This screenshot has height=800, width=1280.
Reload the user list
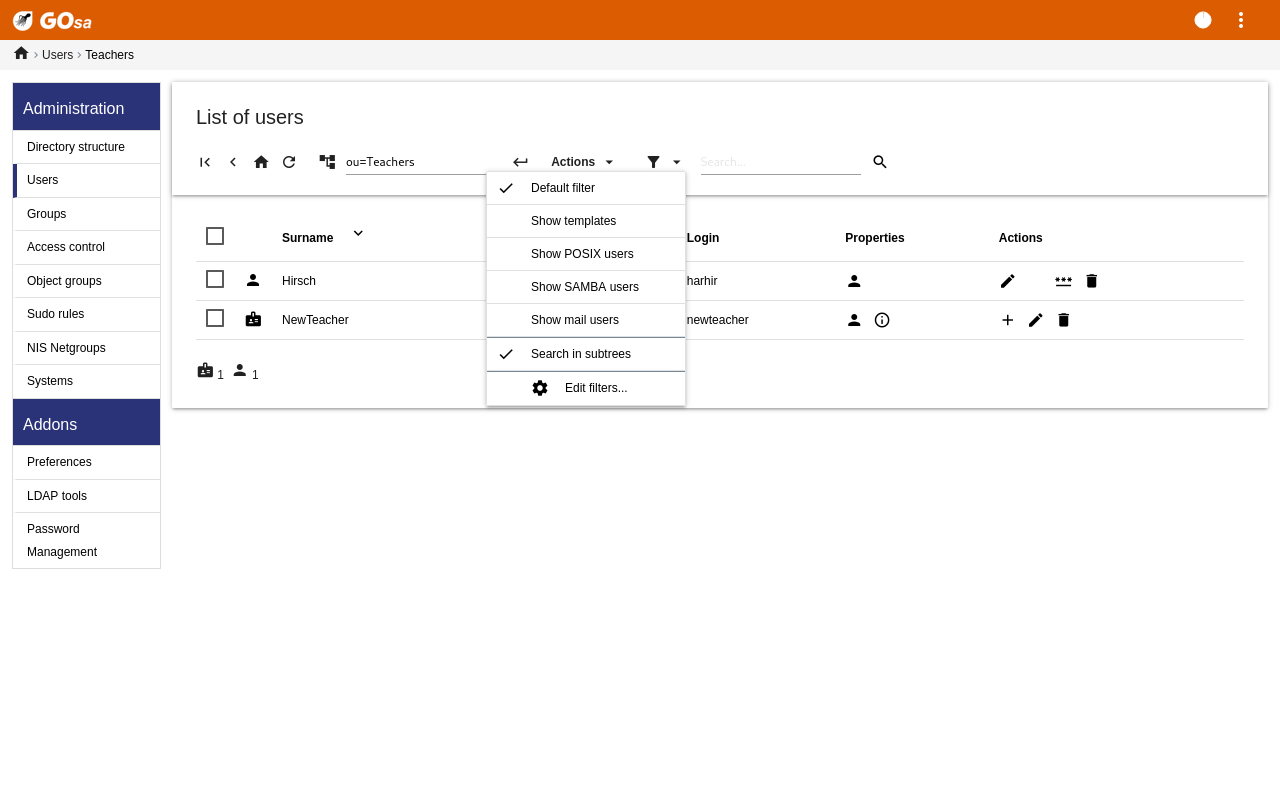tap(289, 162)
